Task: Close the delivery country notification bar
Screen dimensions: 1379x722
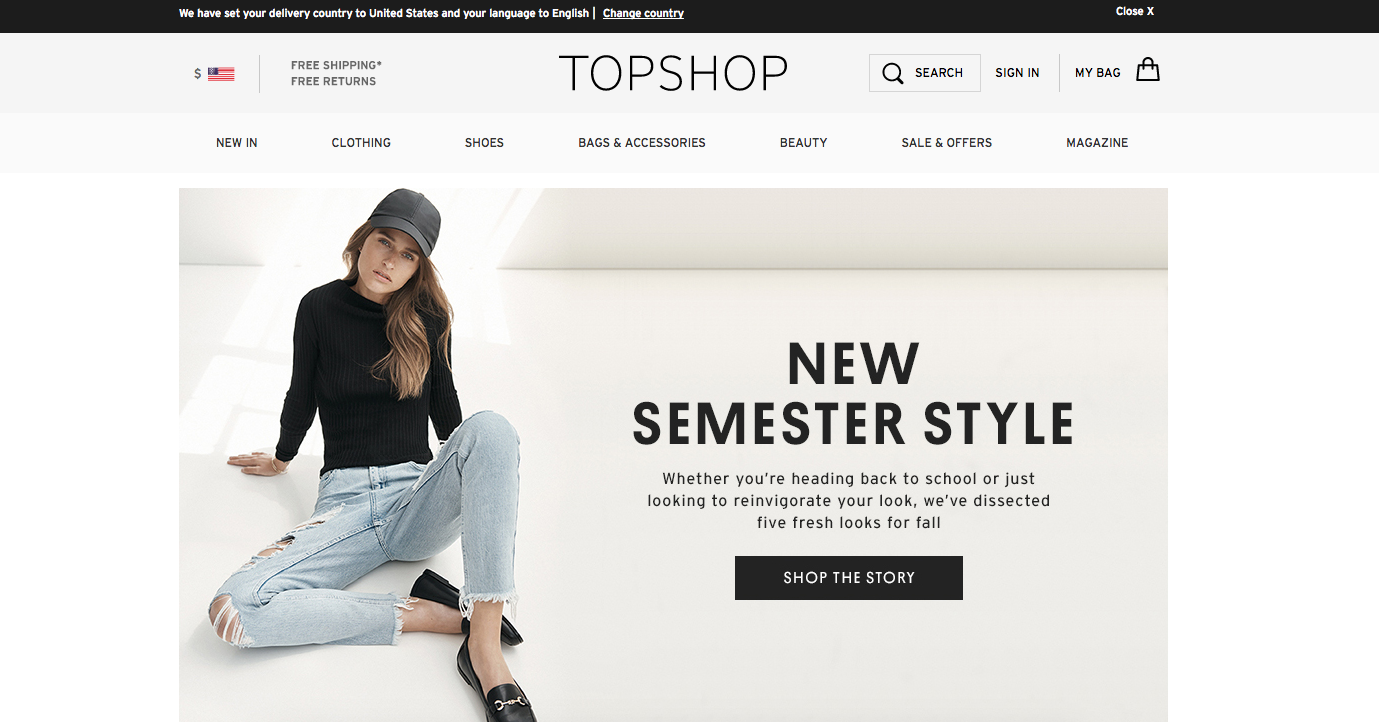Action: click(1135, 12)
